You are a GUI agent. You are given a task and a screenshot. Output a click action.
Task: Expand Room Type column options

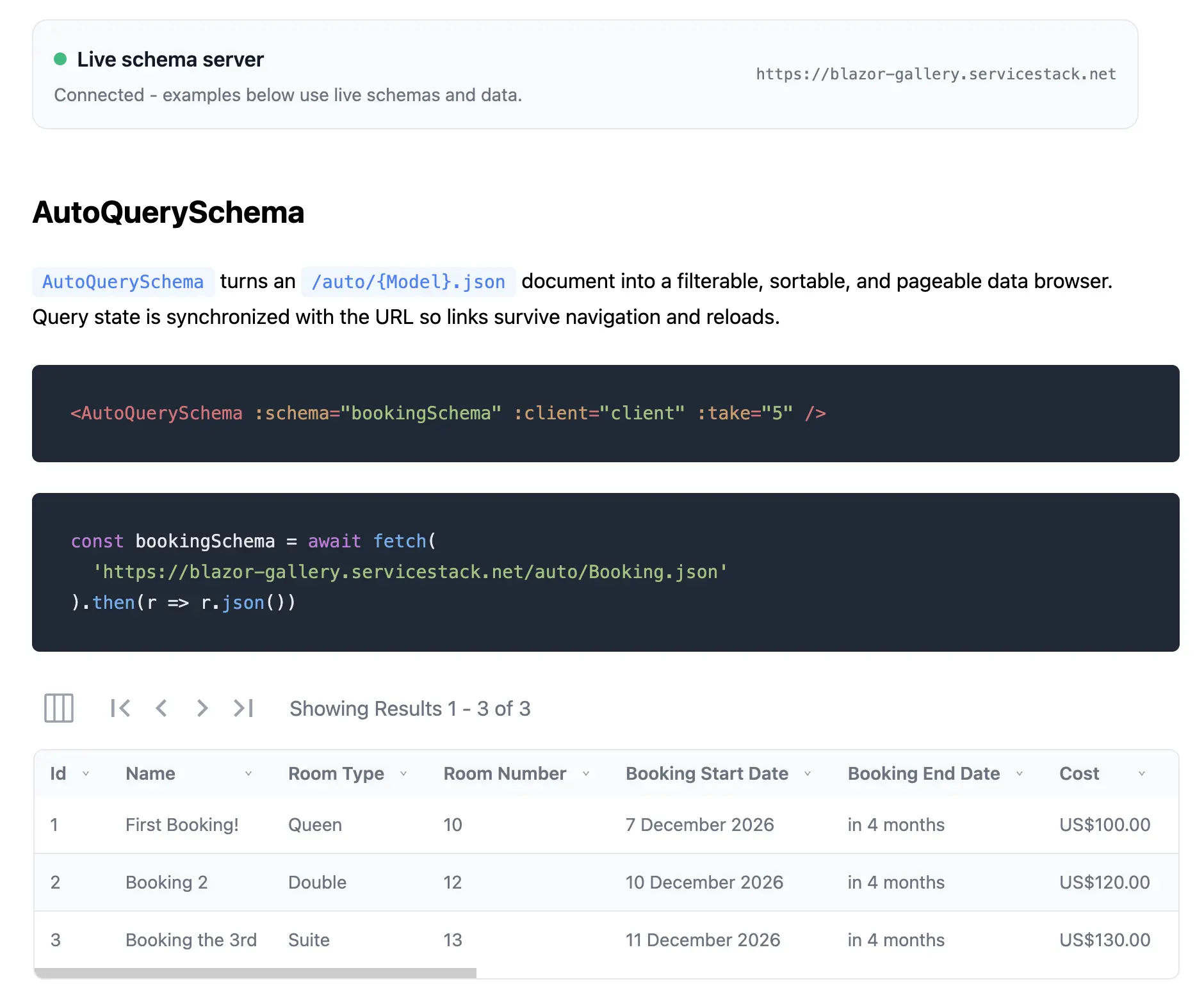pyautogui.click(x=403, y=773)
